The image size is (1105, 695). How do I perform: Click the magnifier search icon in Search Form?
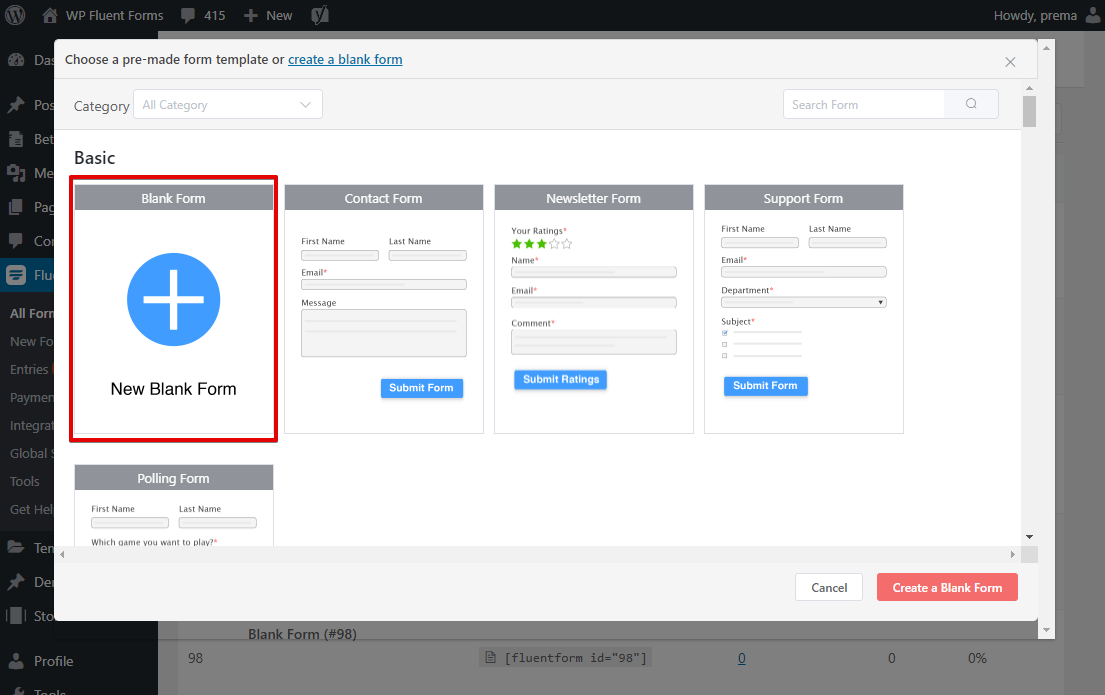pos(971,104)
